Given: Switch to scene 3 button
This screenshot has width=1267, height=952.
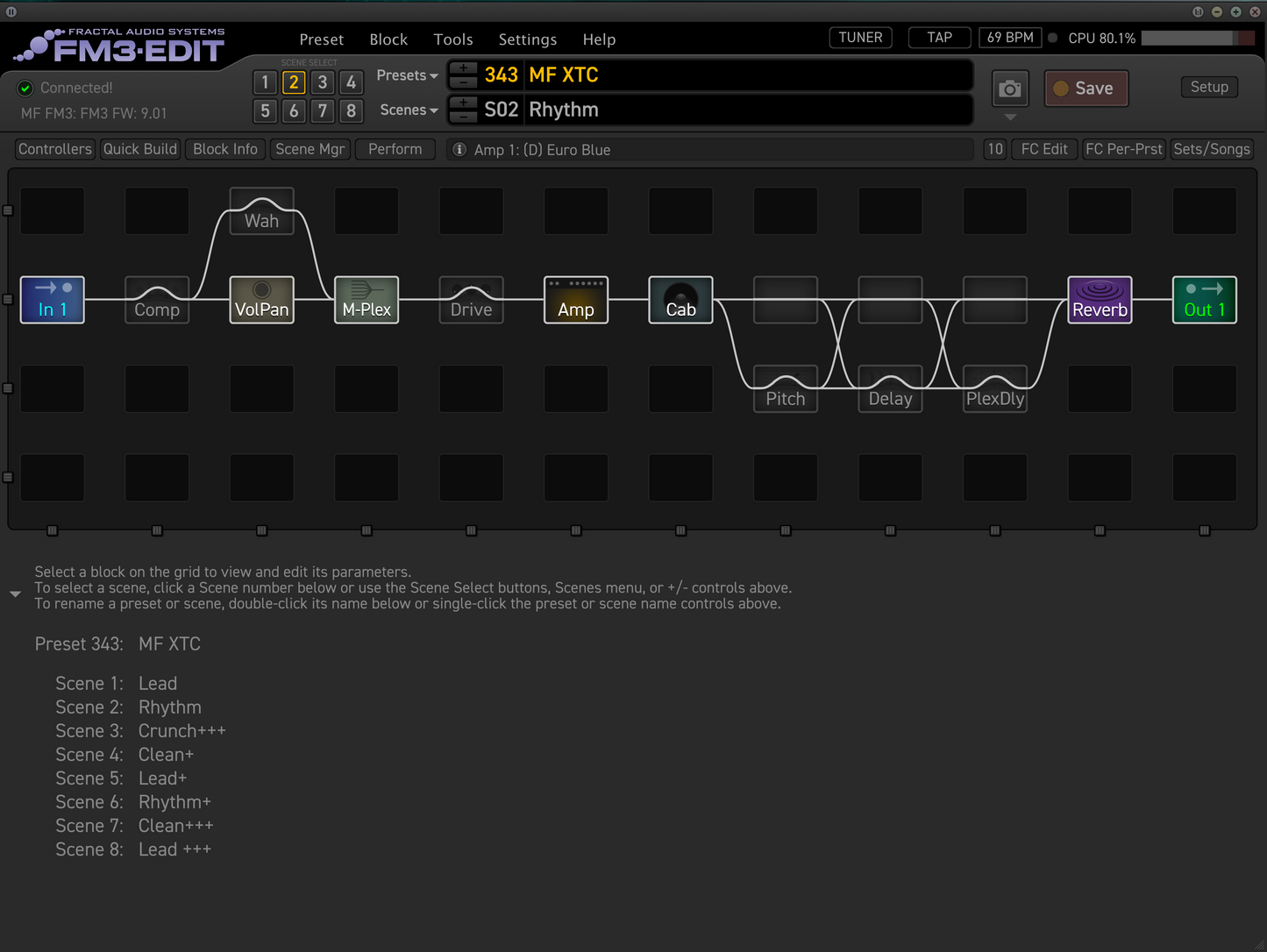Looking at the screenshot, I should (323, 82).
